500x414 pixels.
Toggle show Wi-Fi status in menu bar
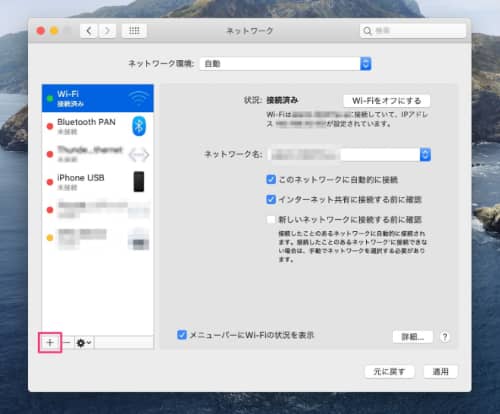click(x=182, y=335)
